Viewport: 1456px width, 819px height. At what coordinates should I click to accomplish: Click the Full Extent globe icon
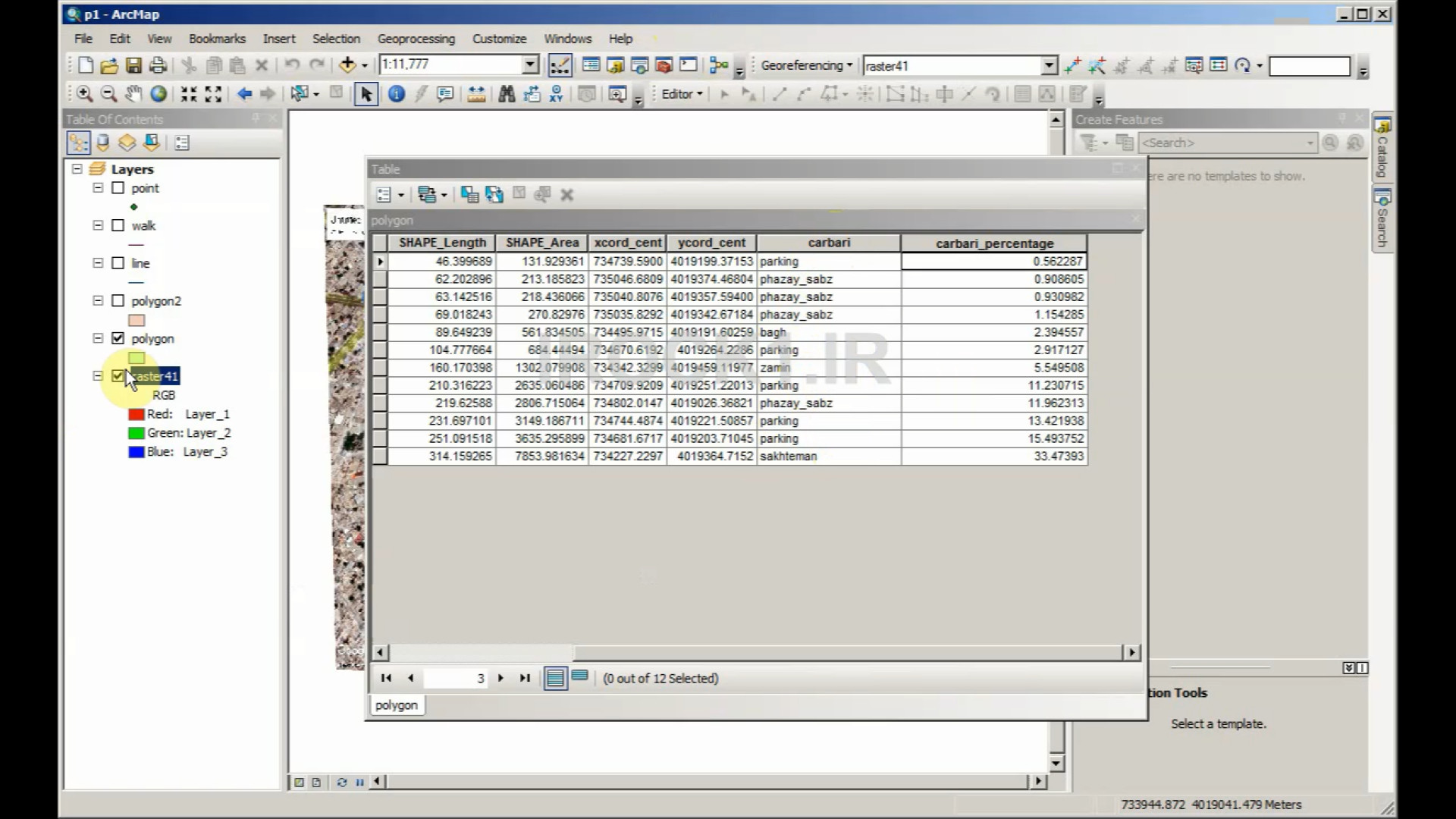click(x=158, y=94)
